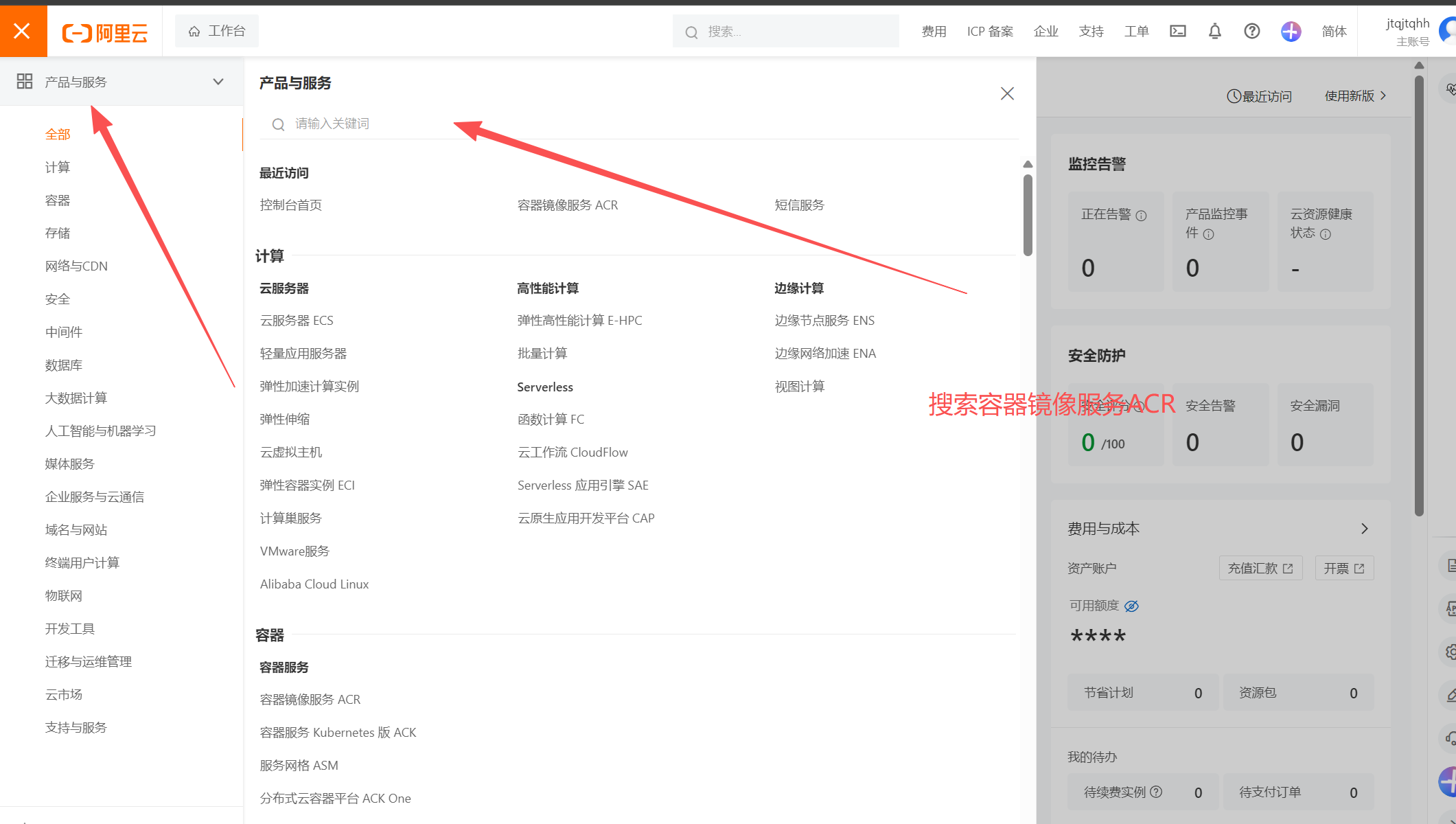1456x824 pixels.
Task: Open the help question mark icon
Action: tap(1252, 31)
